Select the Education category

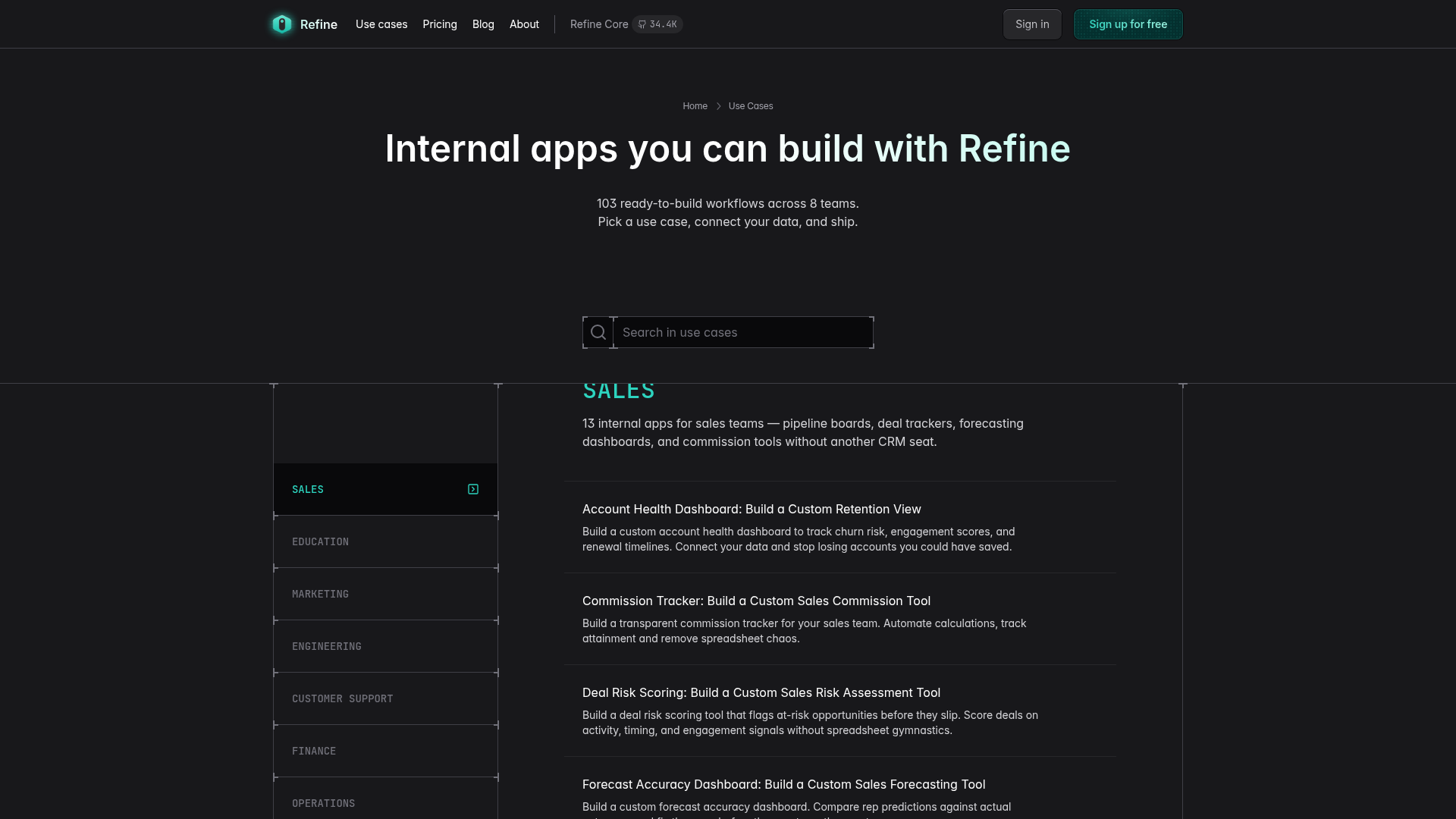pyautogui.click(x=385, y=541)
